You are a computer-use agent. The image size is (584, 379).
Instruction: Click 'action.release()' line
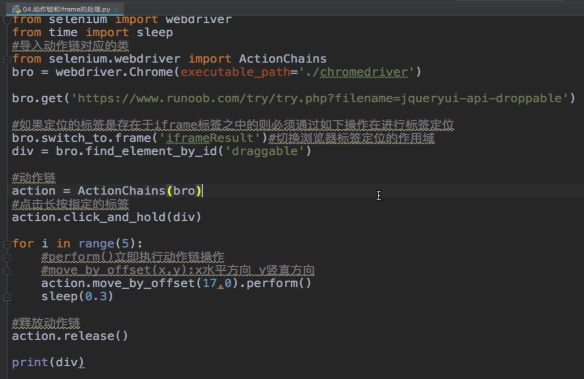pos(70,336)
